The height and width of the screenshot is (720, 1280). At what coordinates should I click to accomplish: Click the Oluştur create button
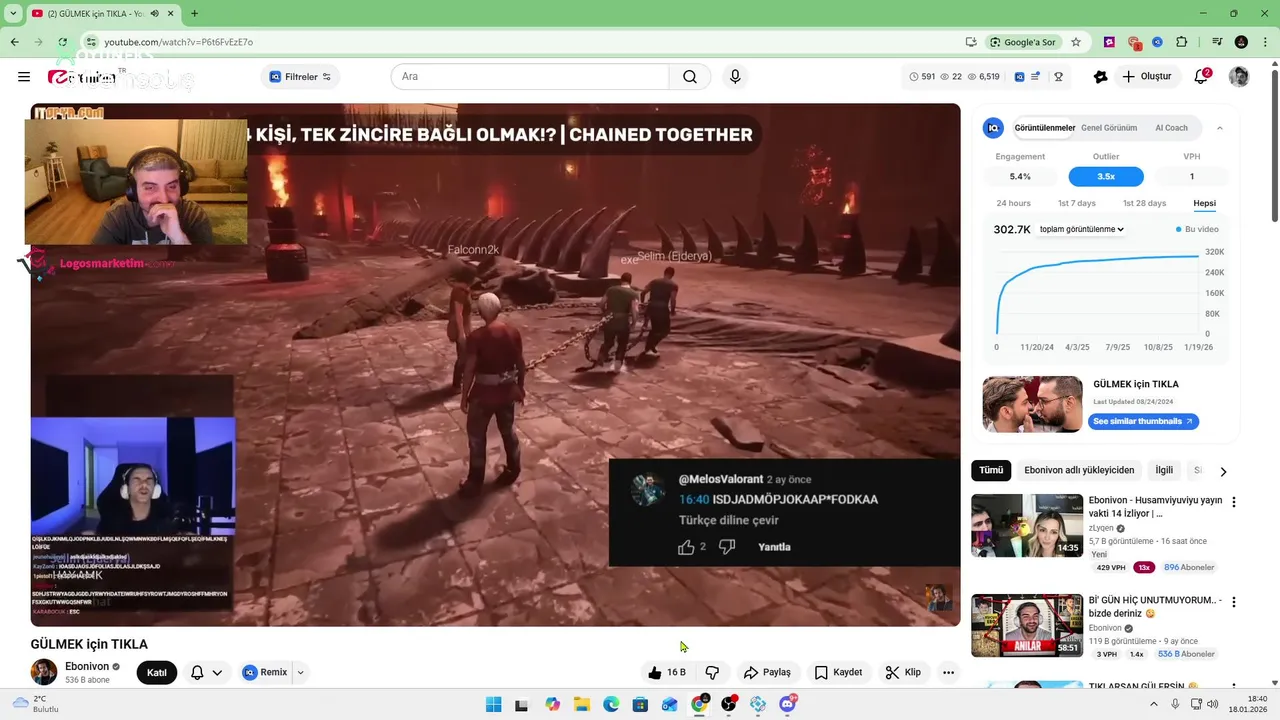click(1146, 77)
